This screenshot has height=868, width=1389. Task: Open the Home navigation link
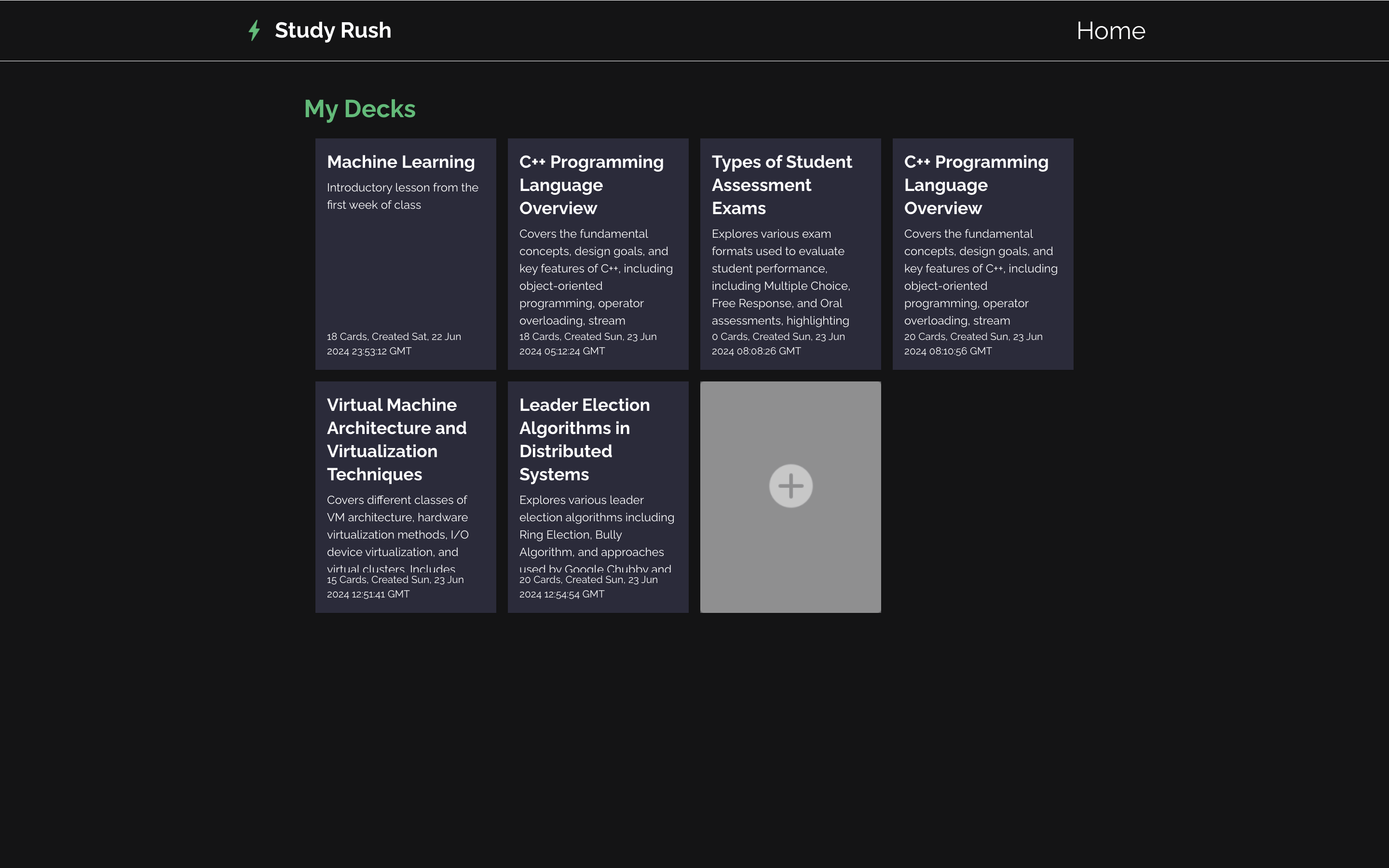point(1110,31)
